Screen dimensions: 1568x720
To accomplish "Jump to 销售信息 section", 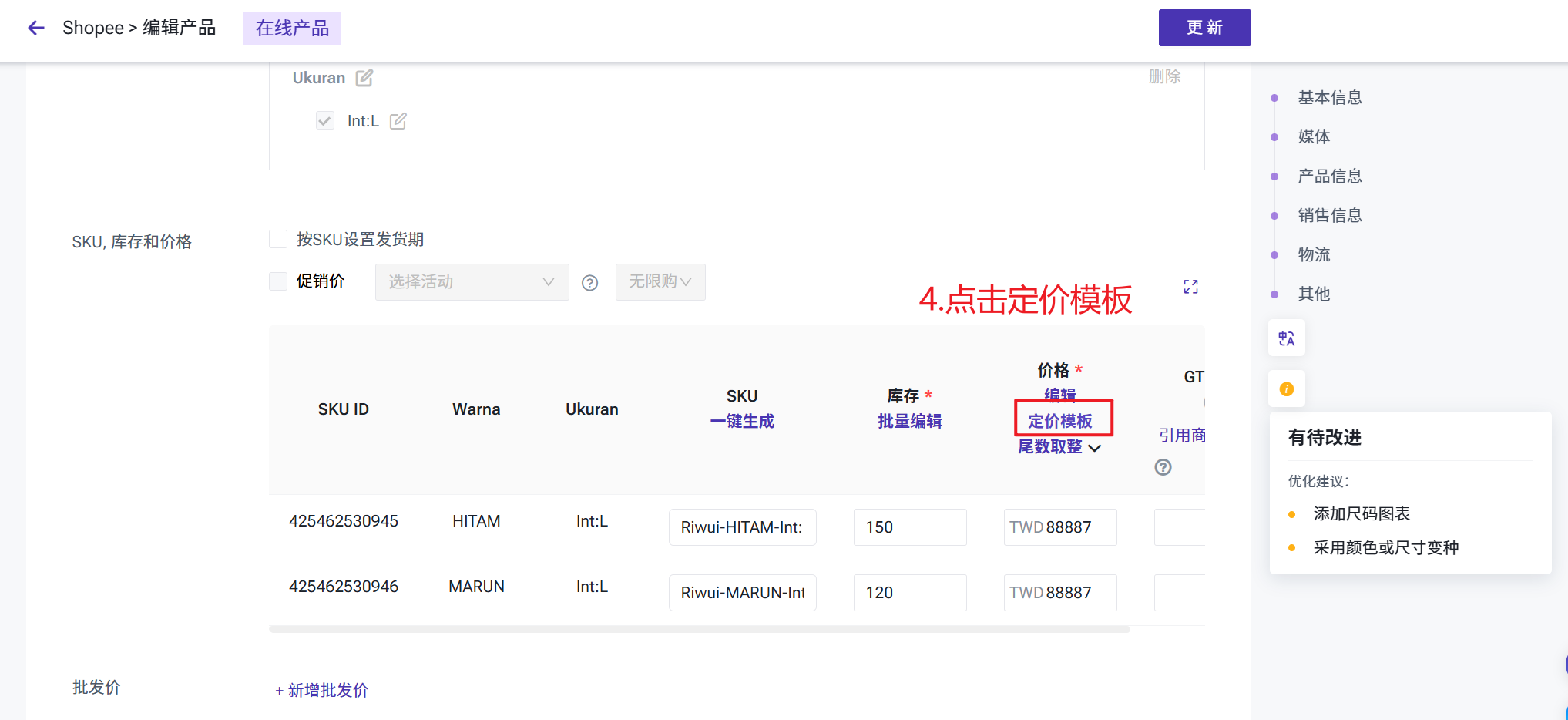I will (x=1329, y=216).
